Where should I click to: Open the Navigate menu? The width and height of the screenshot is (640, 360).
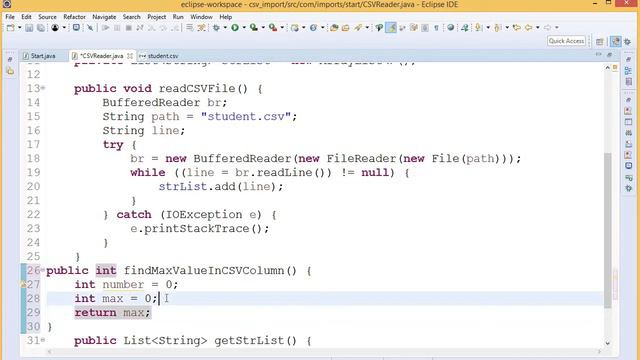point(104,17)
